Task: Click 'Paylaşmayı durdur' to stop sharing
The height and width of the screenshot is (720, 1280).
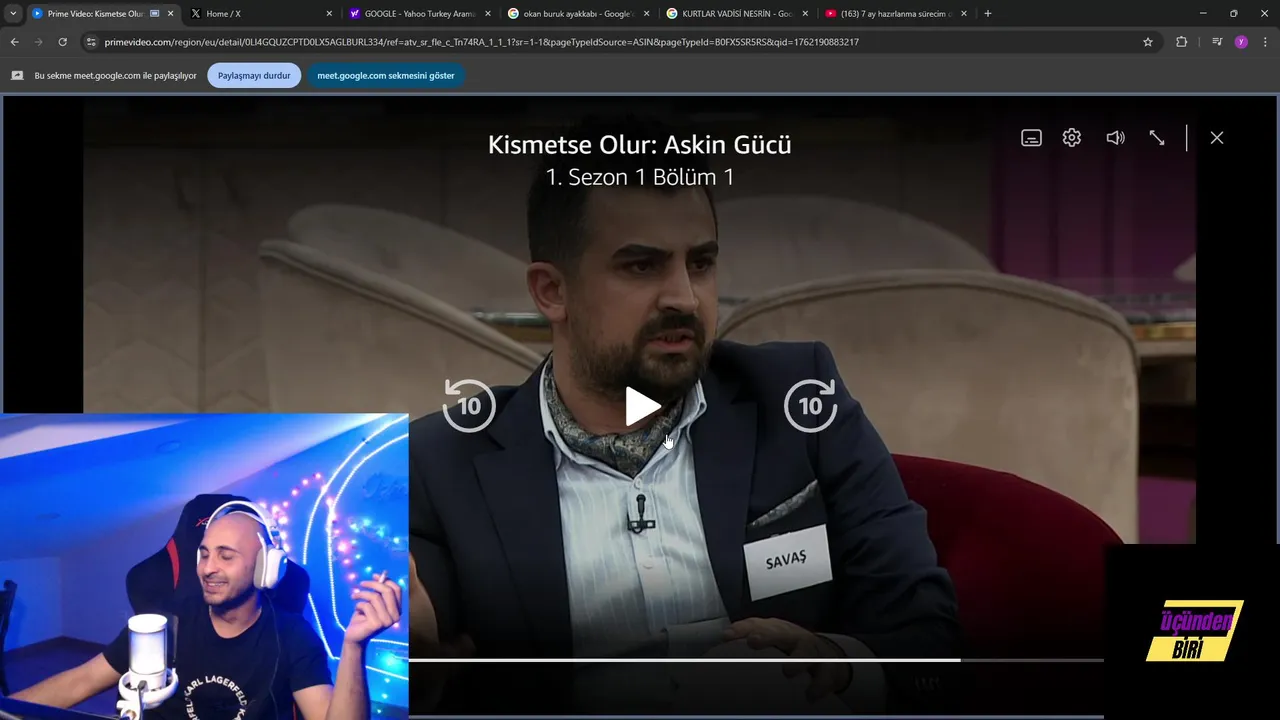Action: (x=254, y=75)
